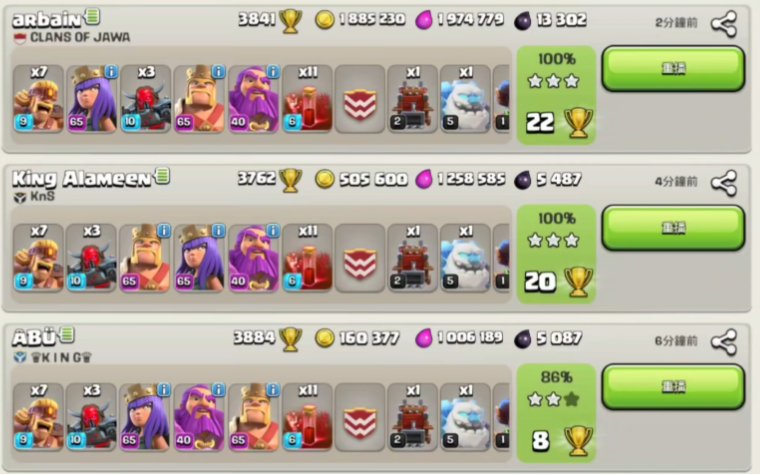The width and height of the screenshot is (760, 474).
Task: Select Super Barbarian troop in arbain's army
Action: point(38,98)
